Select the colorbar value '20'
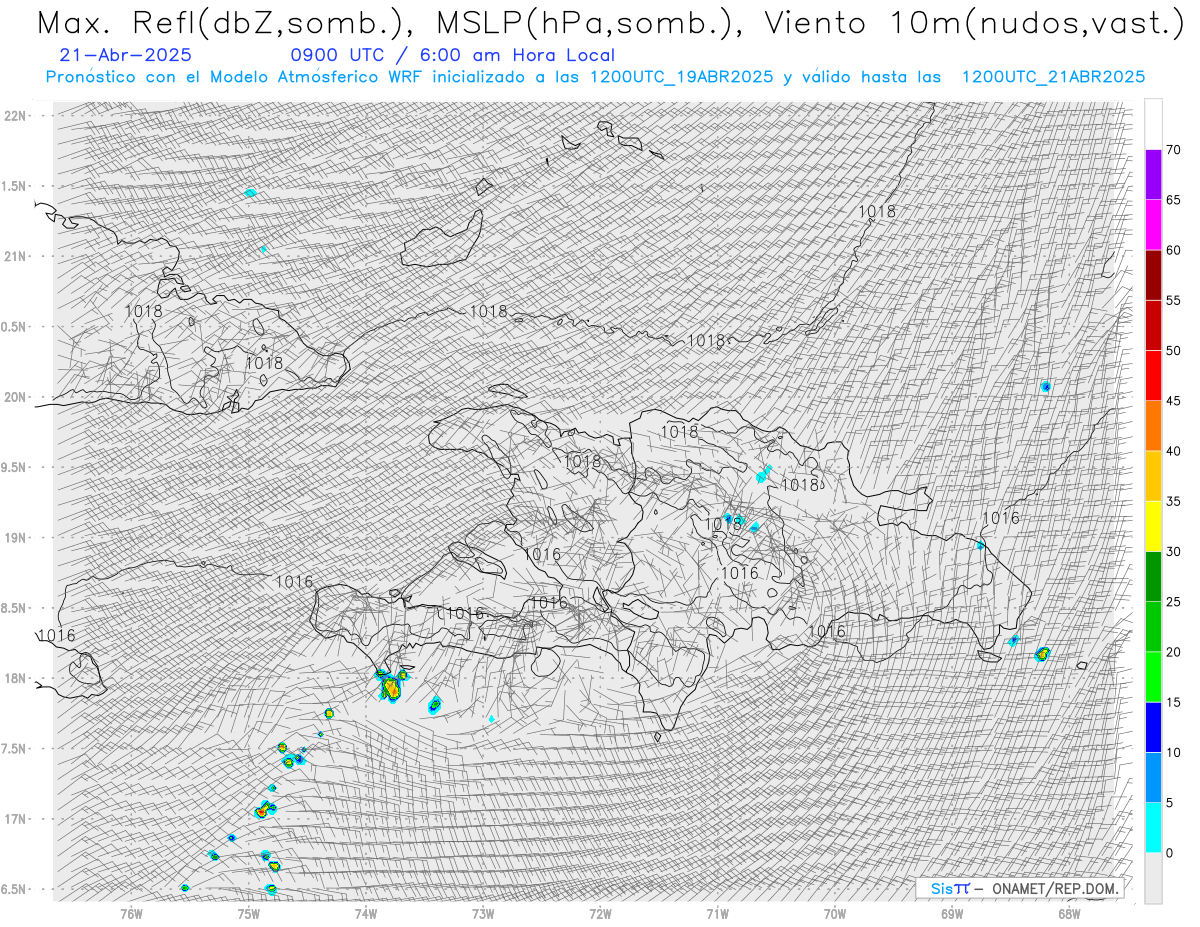 coord(1173,652)
